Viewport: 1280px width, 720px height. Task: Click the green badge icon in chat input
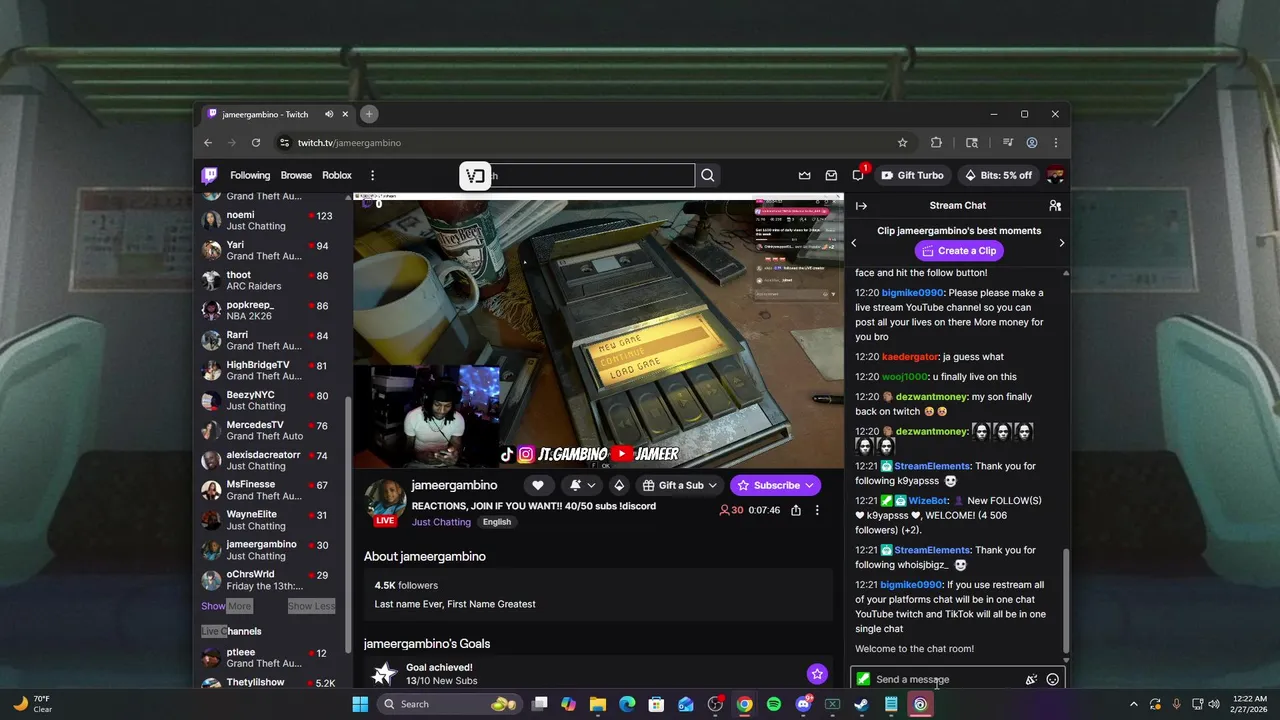(863, 679)
